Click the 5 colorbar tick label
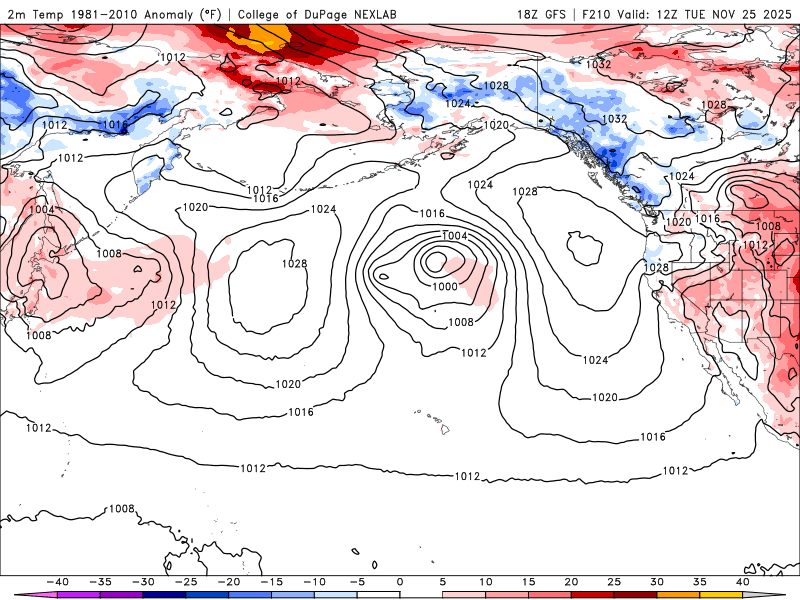800x600 pixels. click(x=443, y=582)
